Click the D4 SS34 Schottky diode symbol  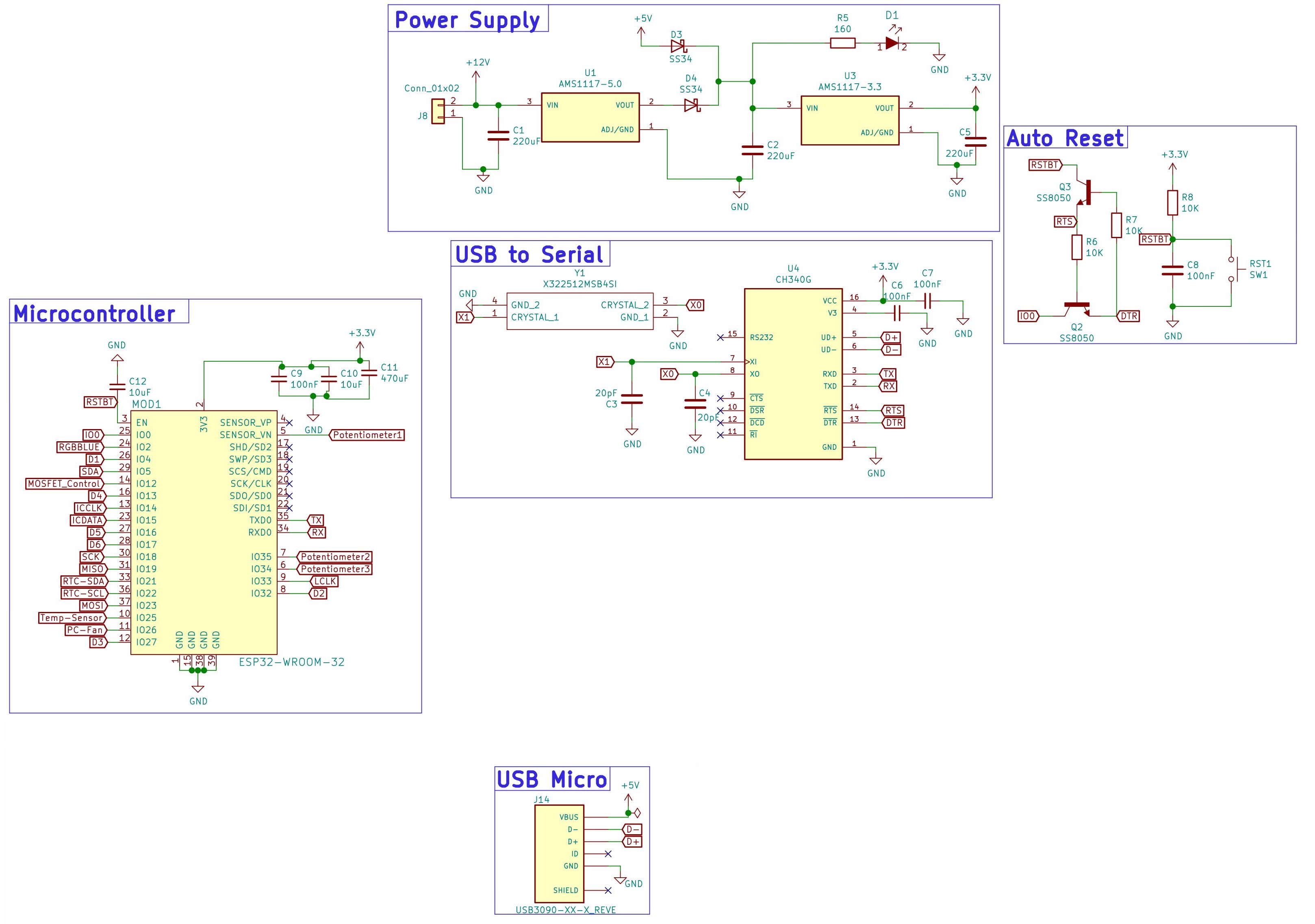tap(692, 105)
